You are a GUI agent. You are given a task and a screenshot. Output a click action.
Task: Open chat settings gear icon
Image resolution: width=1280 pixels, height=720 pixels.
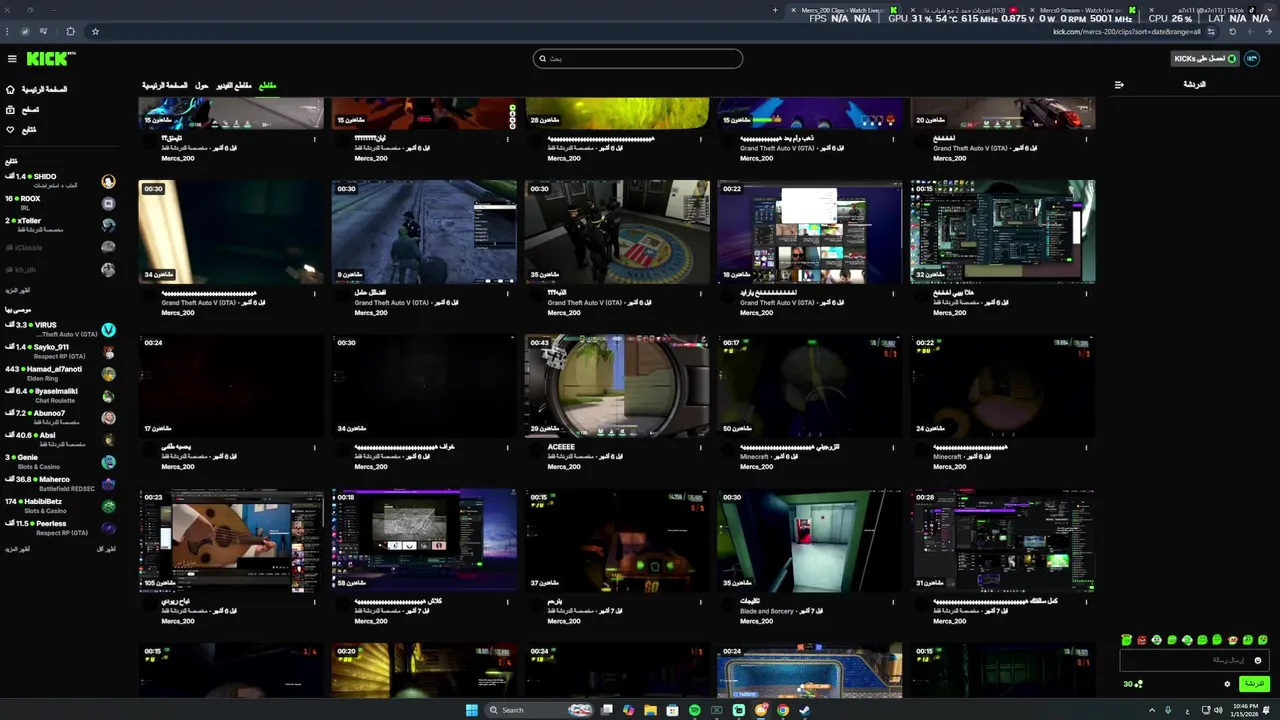tap(1227, 684)
